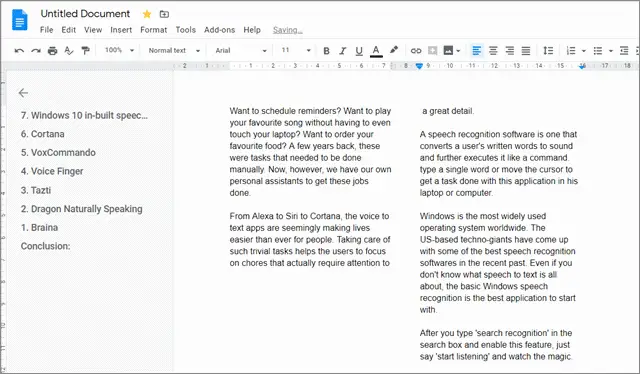This screenshot has width=640, height=374.
Task: Print the document with printer icon
Action: (x=52, y=51)
